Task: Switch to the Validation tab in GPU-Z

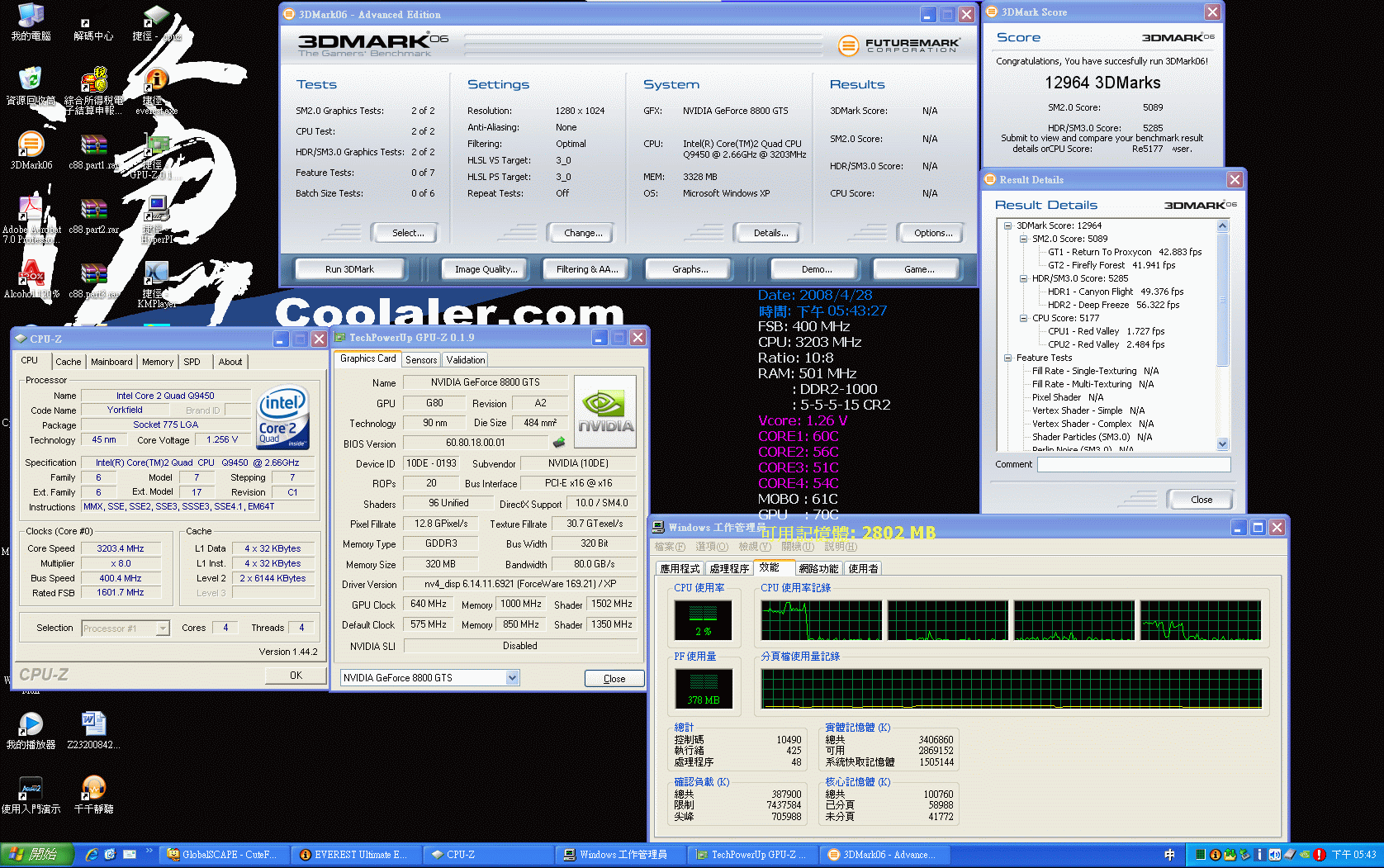Action: 466,360
